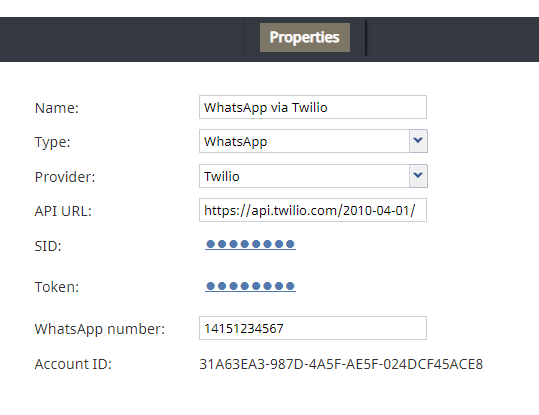539x415 pixels.
Task: Click the Provider: field label
Action: [65, 177]
